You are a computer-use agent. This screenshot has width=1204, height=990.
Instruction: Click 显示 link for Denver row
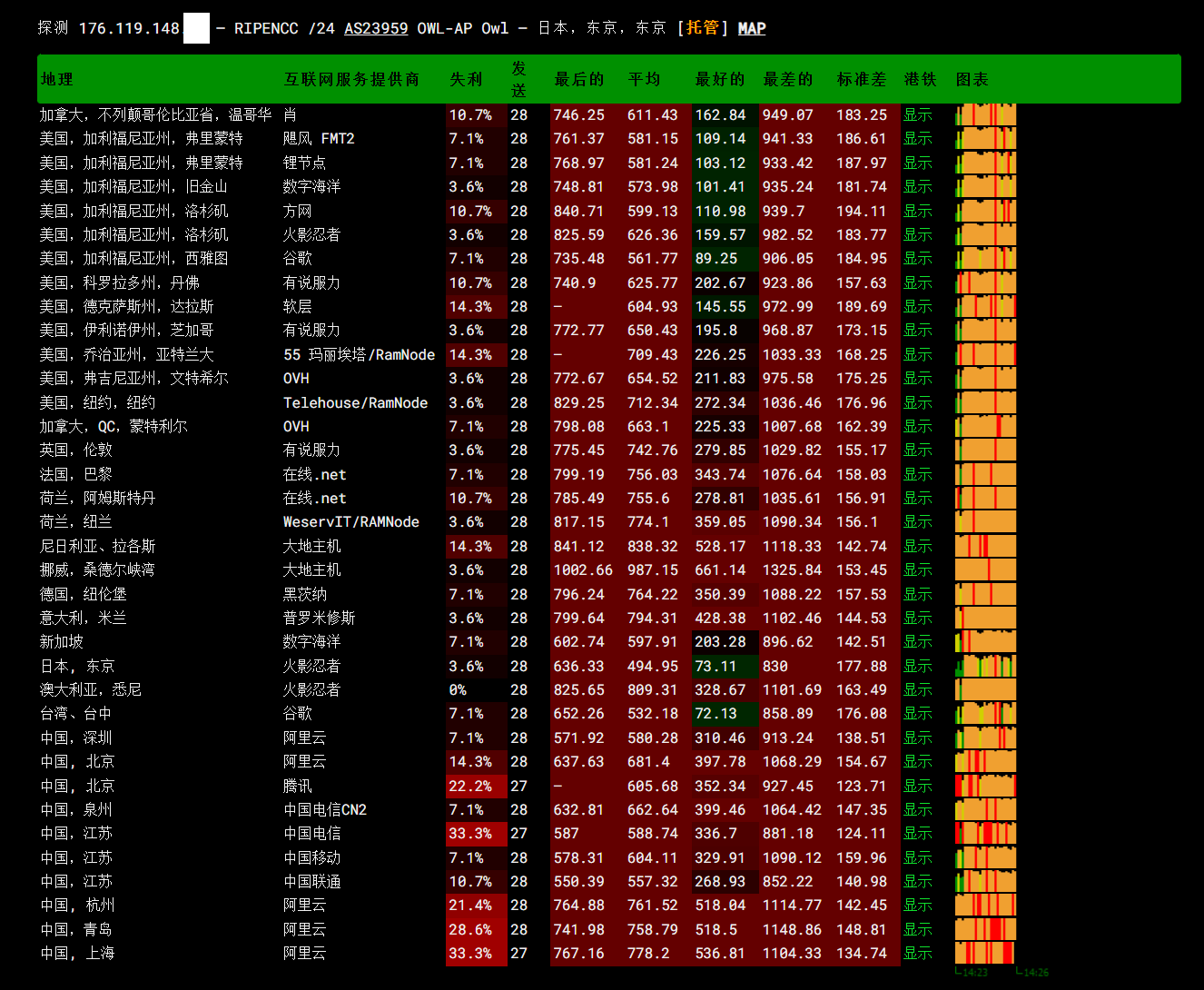917,282
